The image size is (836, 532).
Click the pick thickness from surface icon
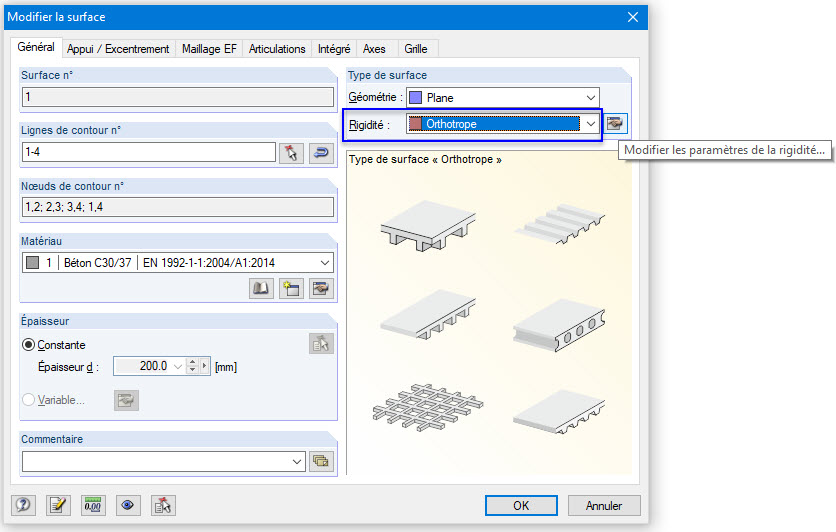click(x=321, y=344)
